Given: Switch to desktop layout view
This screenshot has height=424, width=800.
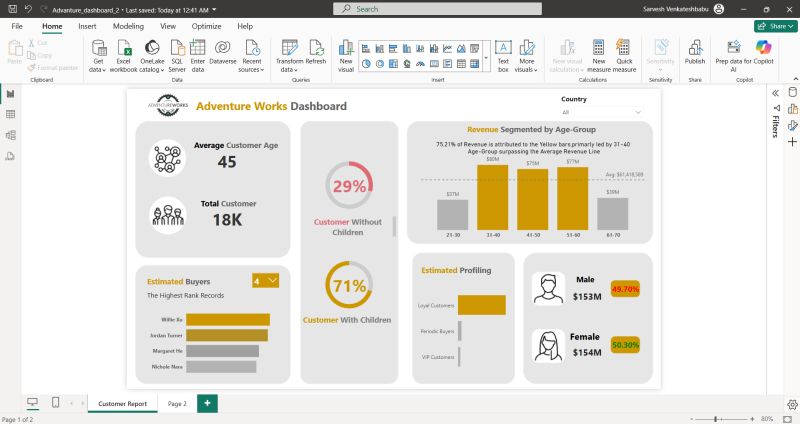Looking at the screenshot, I should [x=32, y=403].
